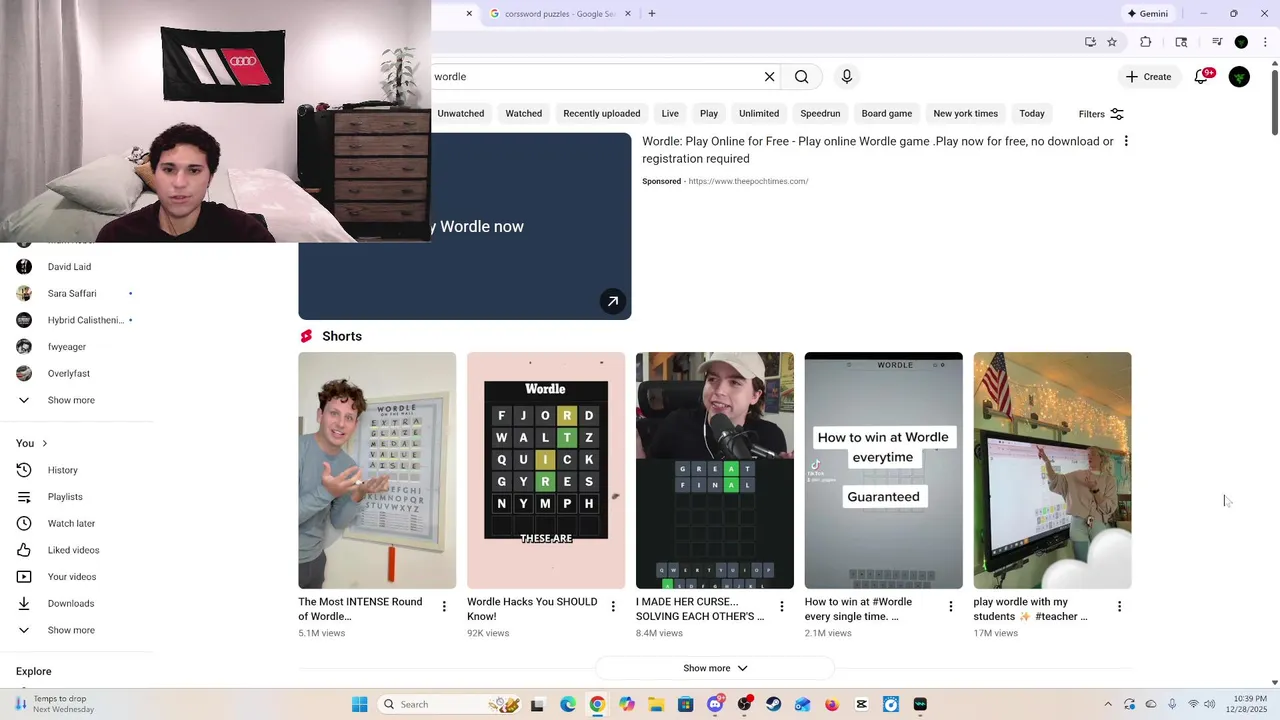Open Chrome three-dot menu

1266,42
